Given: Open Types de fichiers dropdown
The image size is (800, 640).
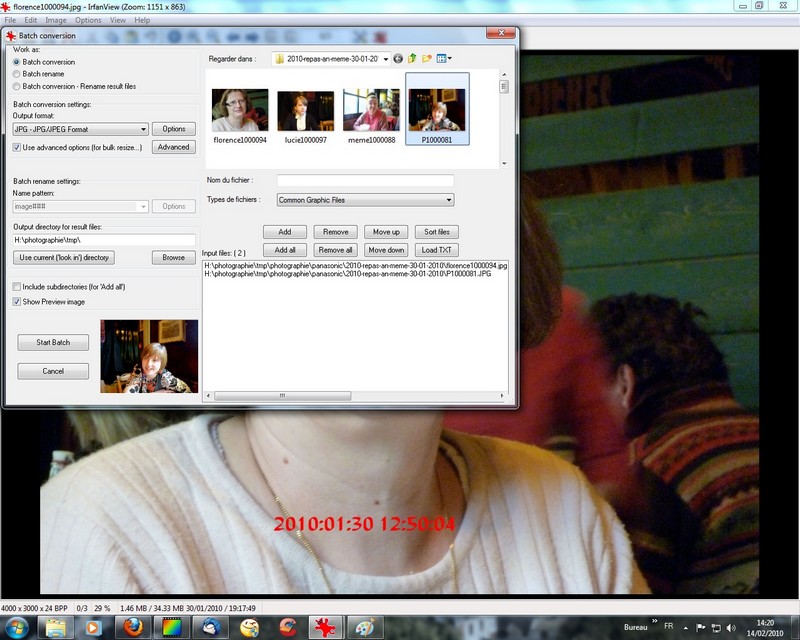Looking at the screenshot, I should pos(365,200).
